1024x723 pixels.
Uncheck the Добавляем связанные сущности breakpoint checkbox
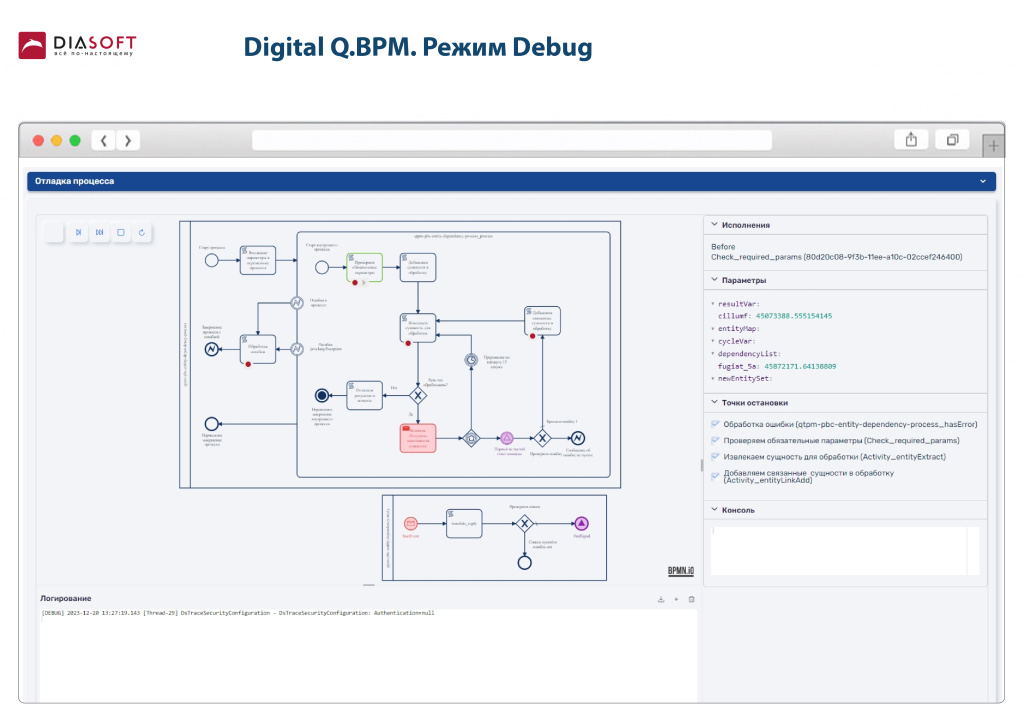[x=715, y=476]
